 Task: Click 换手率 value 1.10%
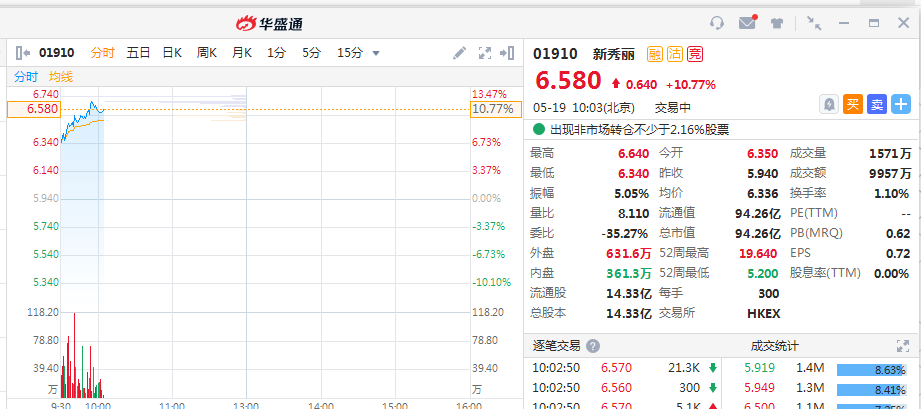893,193
